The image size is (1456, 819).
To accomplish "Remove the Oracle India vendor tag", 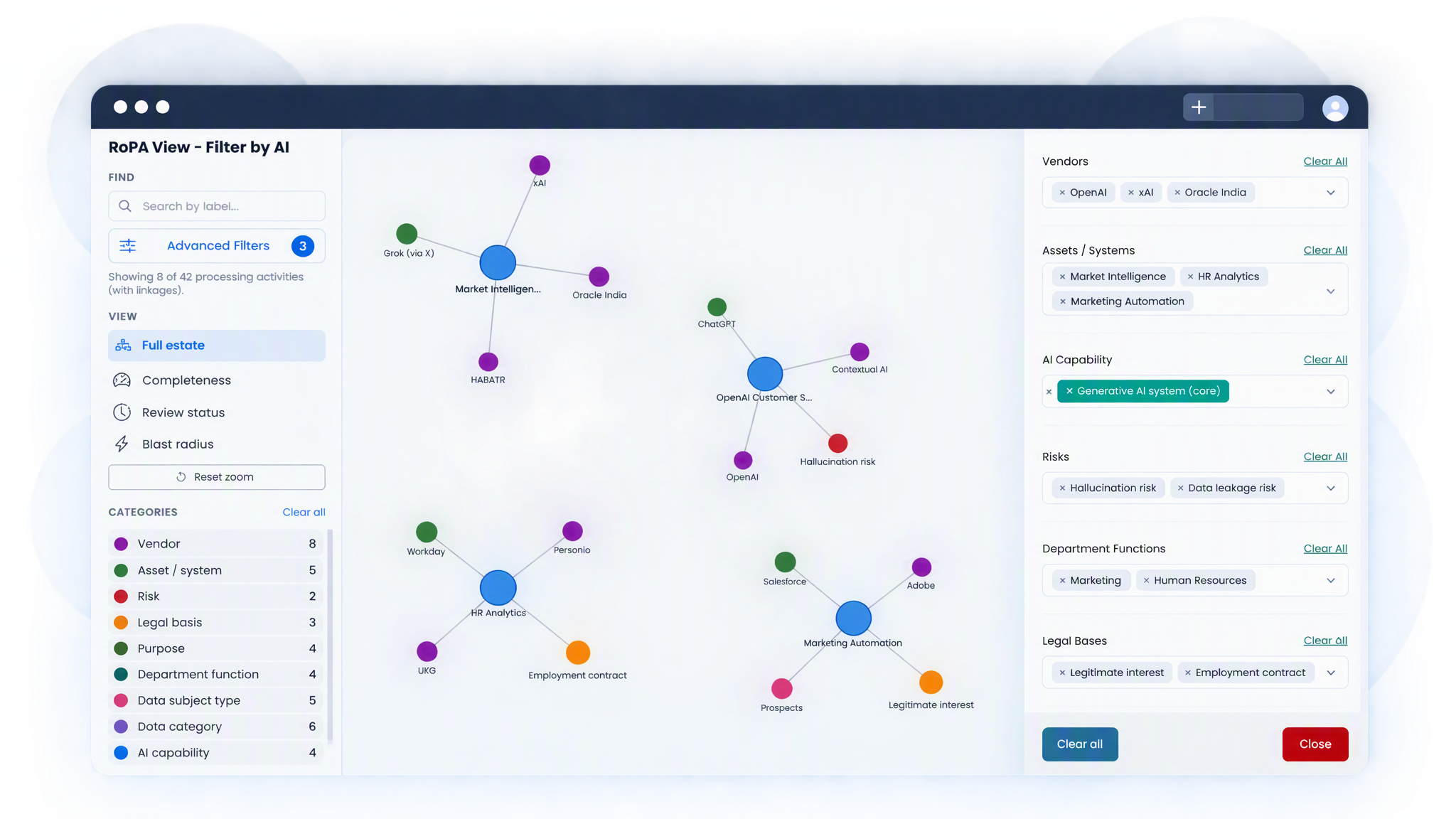I will pyautogui.click(x=1177, y=193).
